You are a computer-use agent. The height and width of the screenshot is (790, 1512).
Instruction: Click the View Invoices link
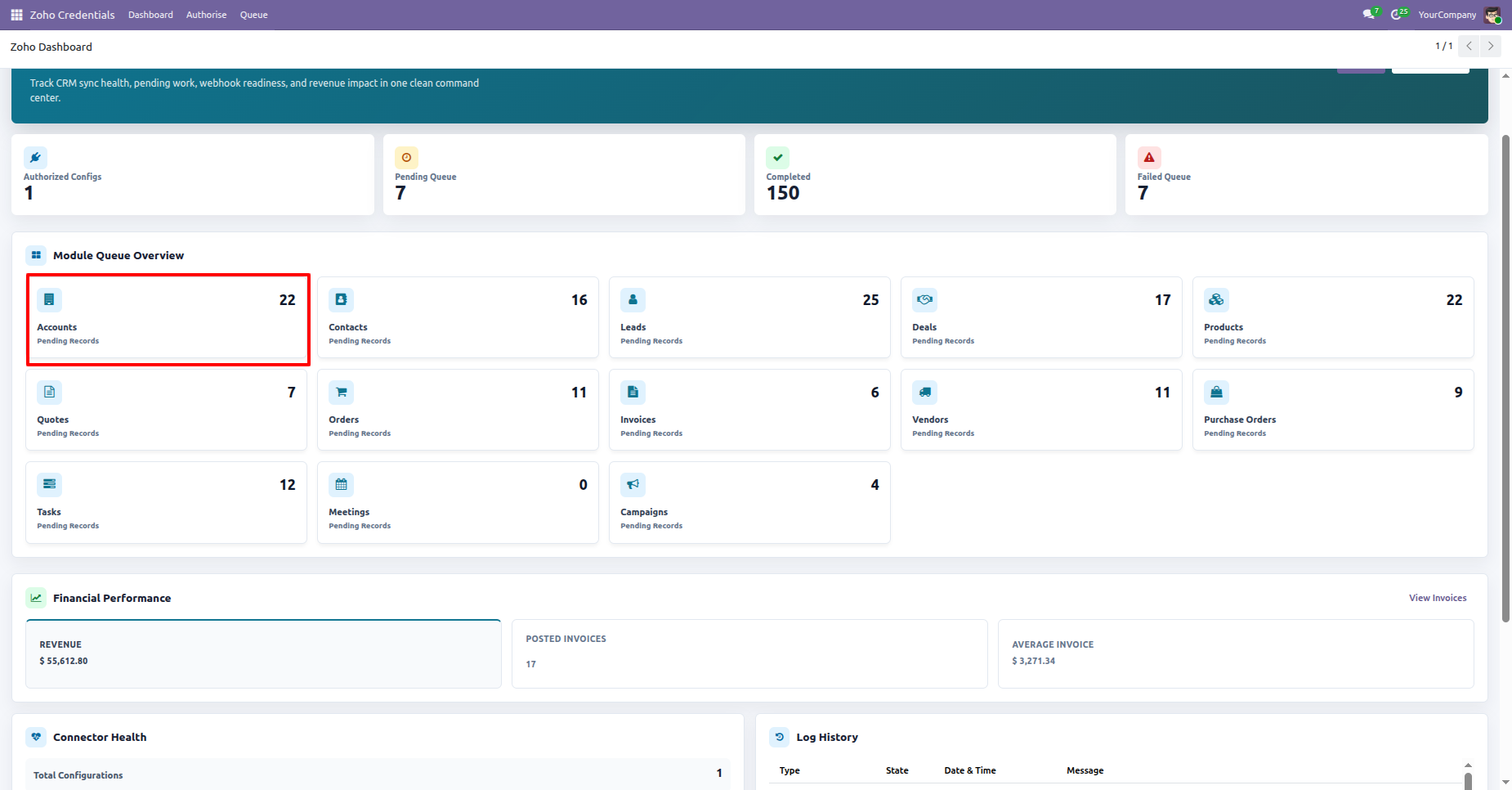pos(1438,598)
